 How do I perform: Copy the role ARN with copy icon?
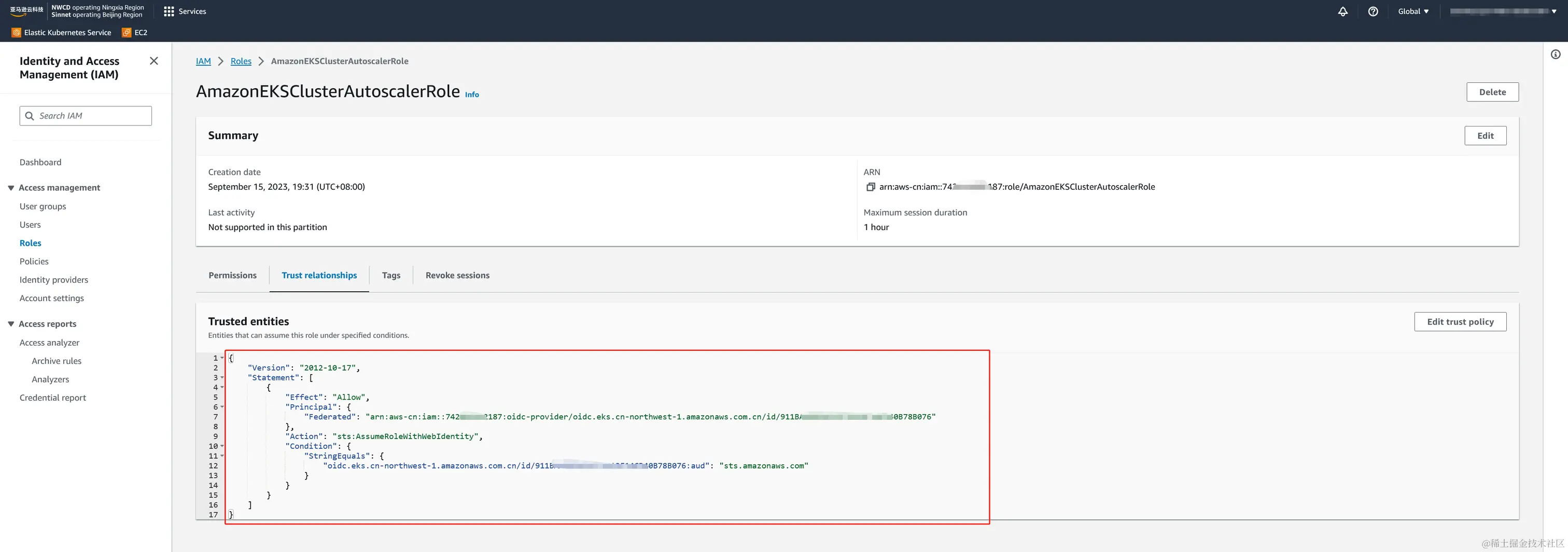click(x=870, y=187)
